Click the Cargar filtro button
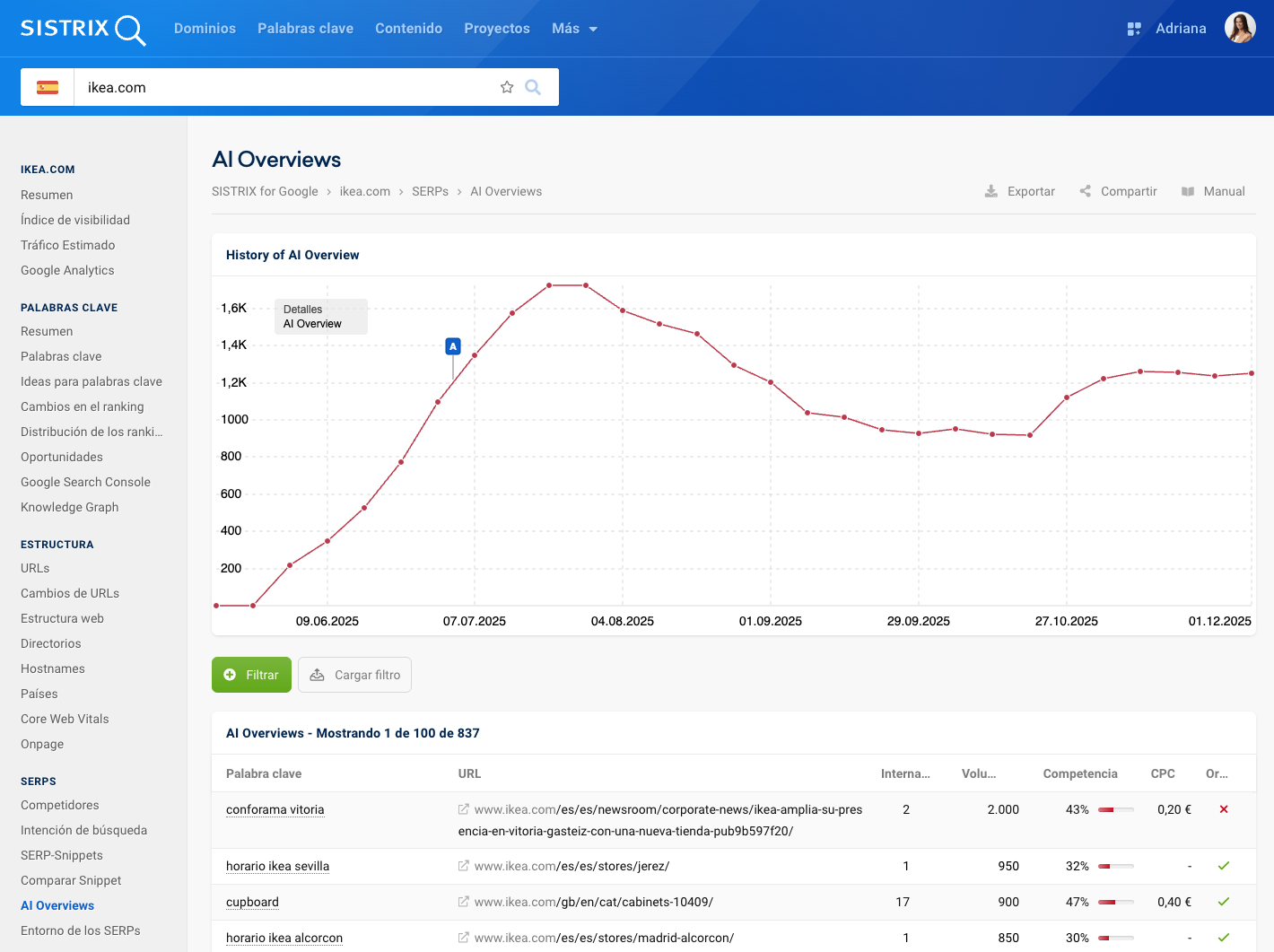The image size is (1274, 952). (355, 675)
